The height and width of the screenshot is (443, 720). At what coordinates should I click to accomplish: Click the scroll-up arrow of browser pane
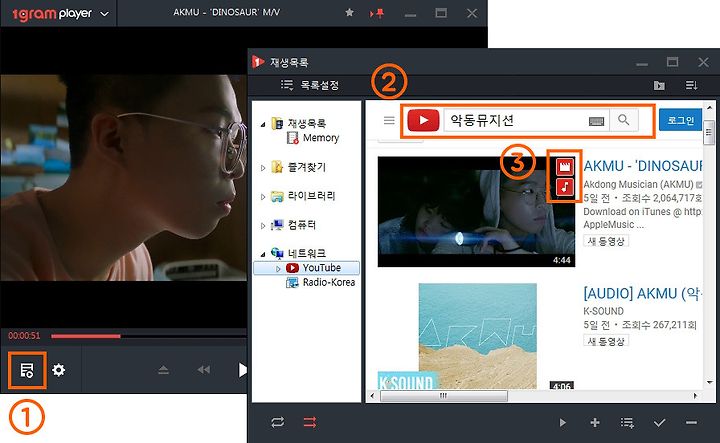(x=709, y=107)
